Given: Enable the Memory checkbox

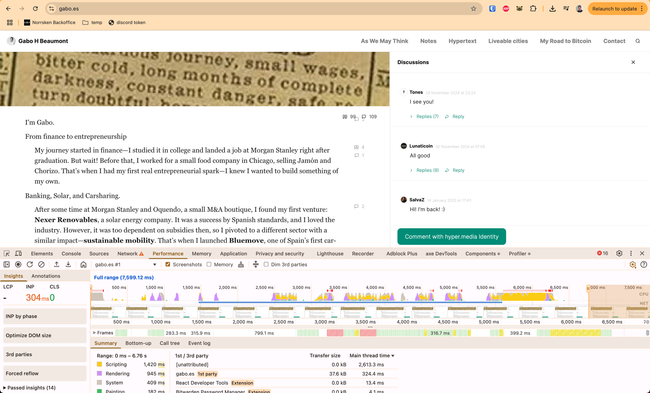Looking at the screenshot, I should click(209, 264).
